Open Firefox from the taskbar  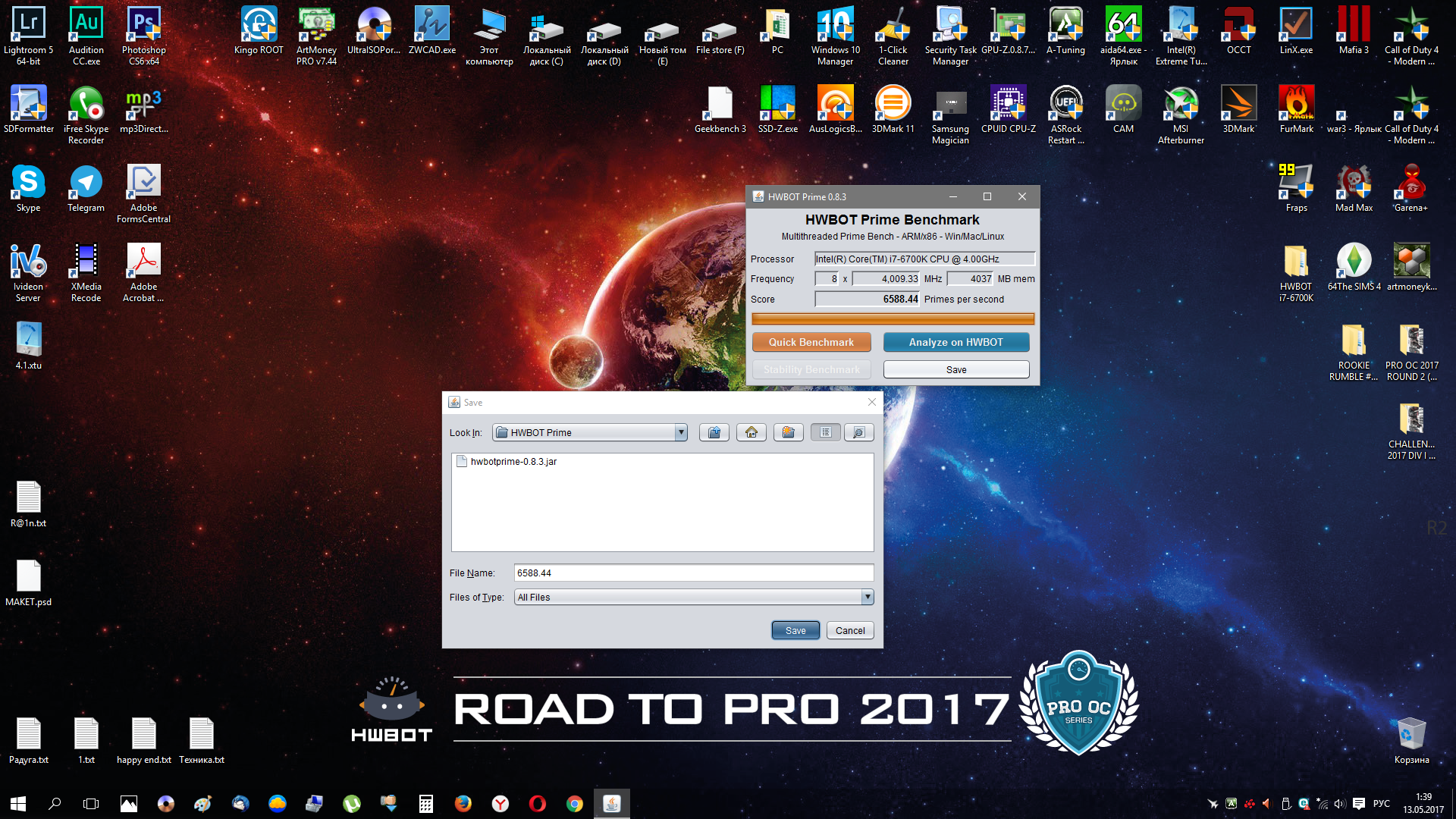pos(463,803)
